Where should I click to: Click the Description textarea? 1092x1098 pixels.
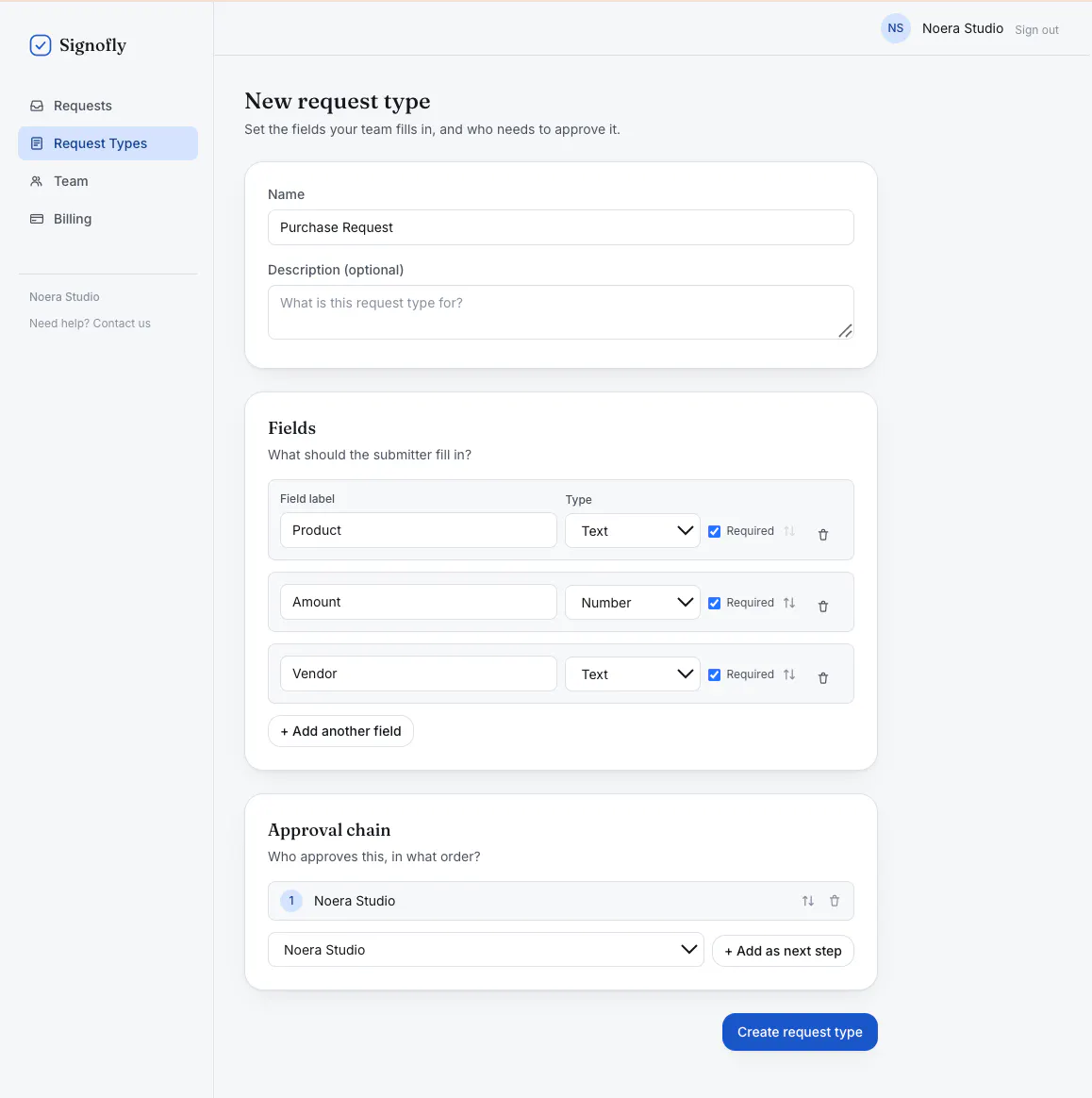pos(561,312)
